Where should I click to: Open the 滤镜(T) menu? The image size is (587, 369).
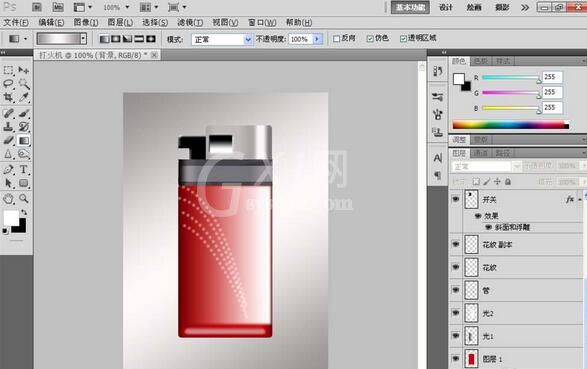pos(190,22)
